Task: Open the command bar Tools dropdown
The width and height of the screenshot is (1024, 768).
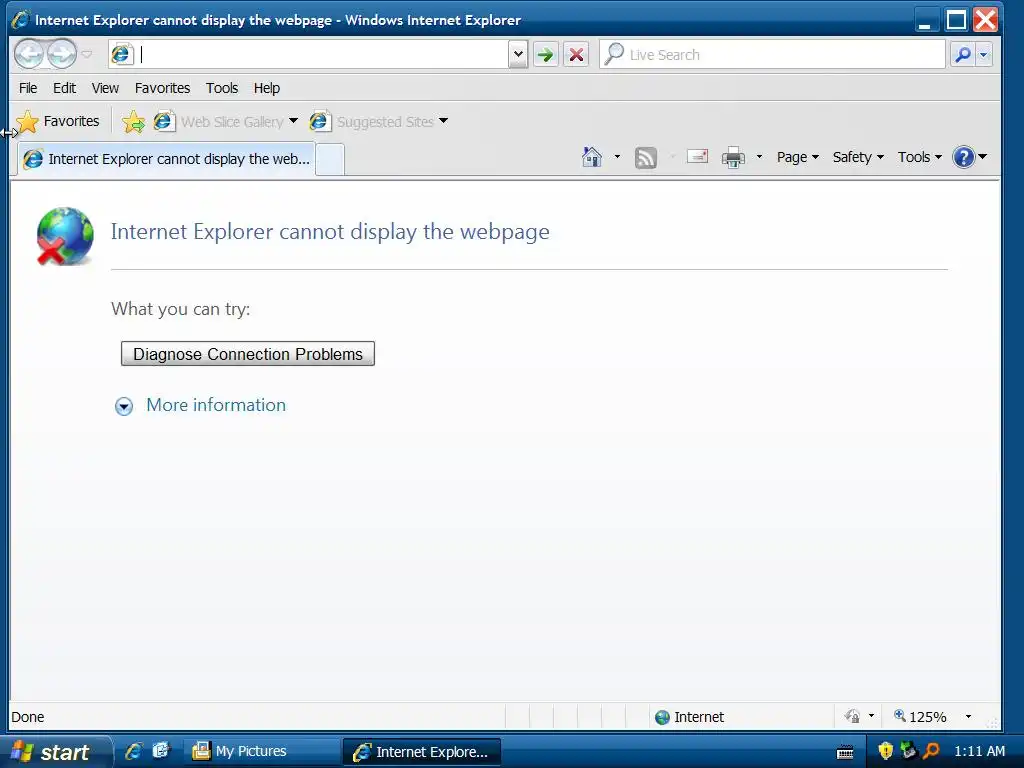Action: click(x=920, y=157)
